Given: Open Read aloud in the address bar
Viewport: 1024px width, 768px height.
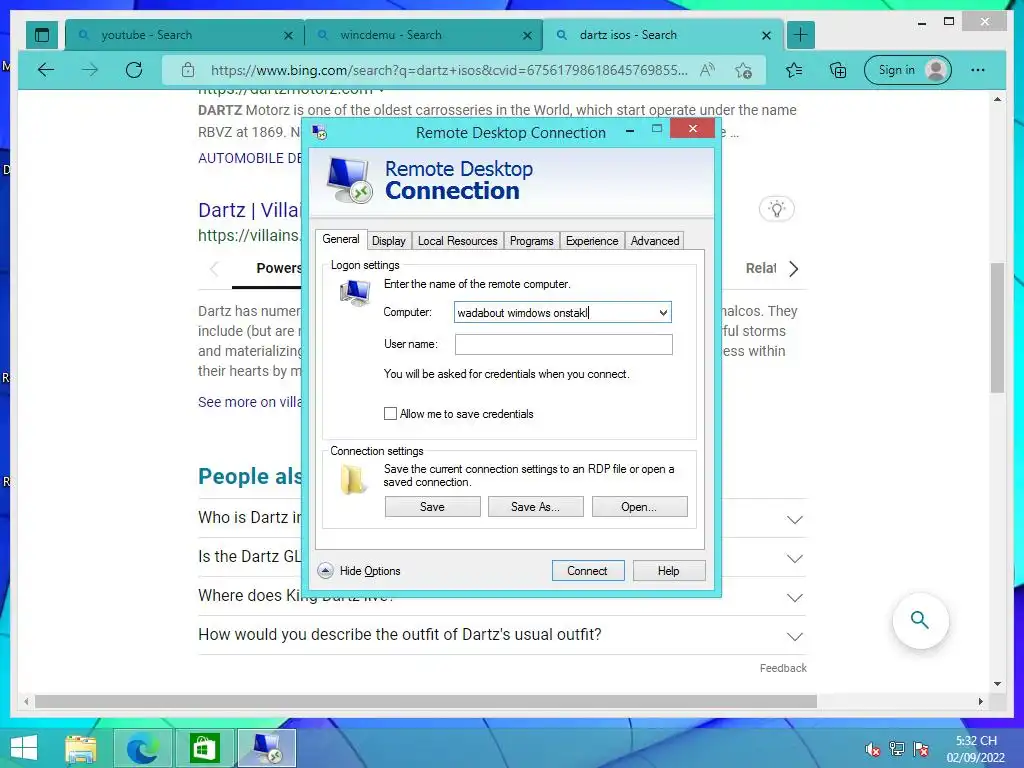Looking at the screenshot, I should tap(707, 70).
